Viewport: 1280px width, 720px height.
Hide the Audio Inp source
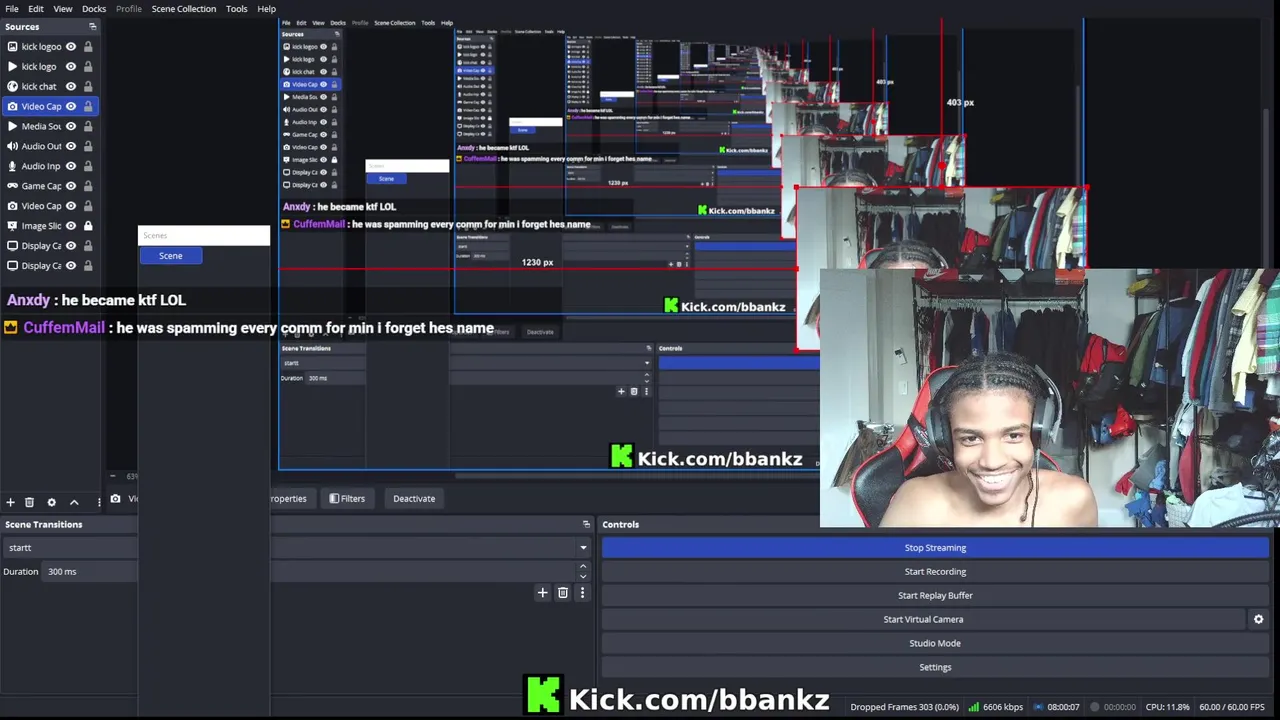tap(71, 166)
